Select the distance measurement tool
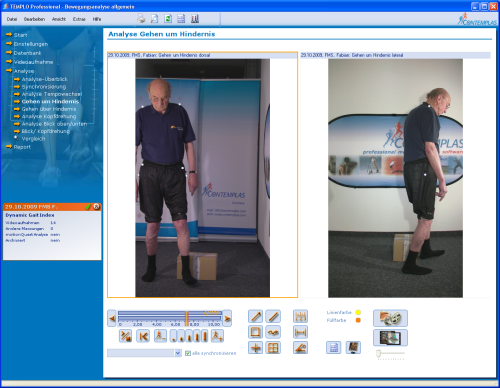The height and width of the screenshot is (388, 500). (x=300, y=332)
